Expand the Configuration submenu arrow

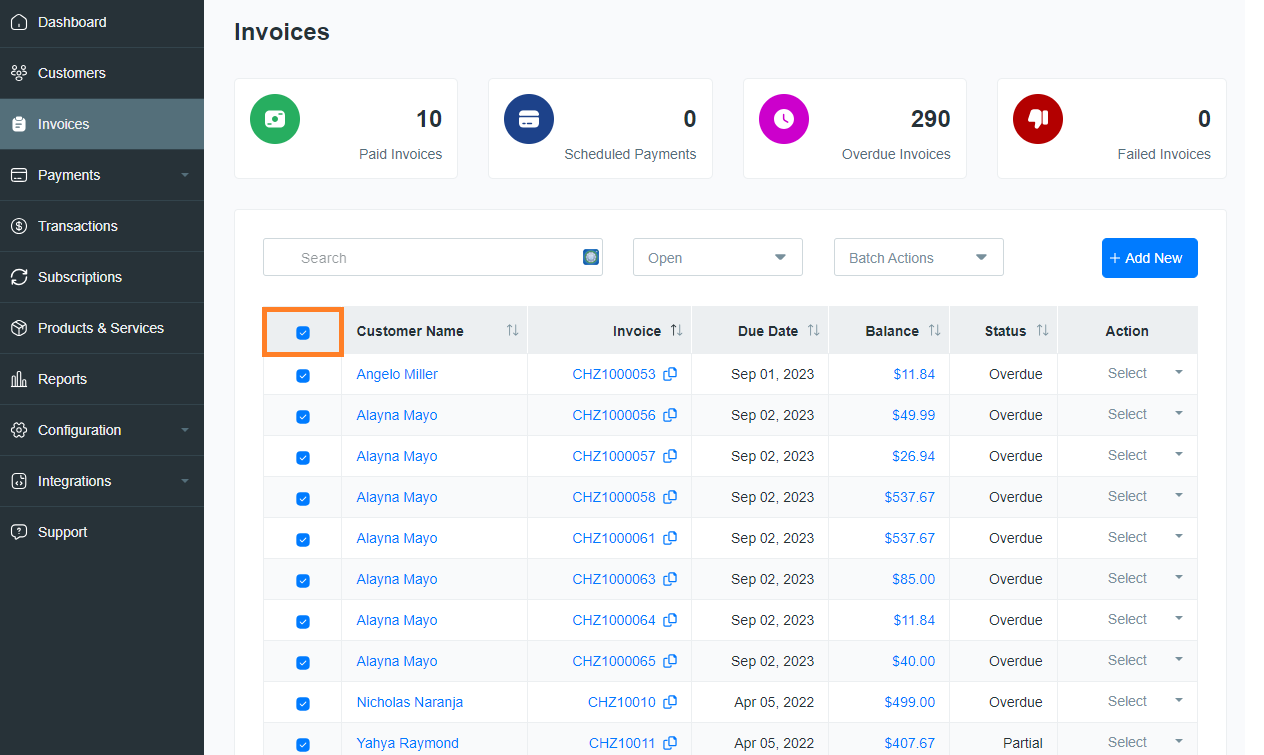[184, 430]
